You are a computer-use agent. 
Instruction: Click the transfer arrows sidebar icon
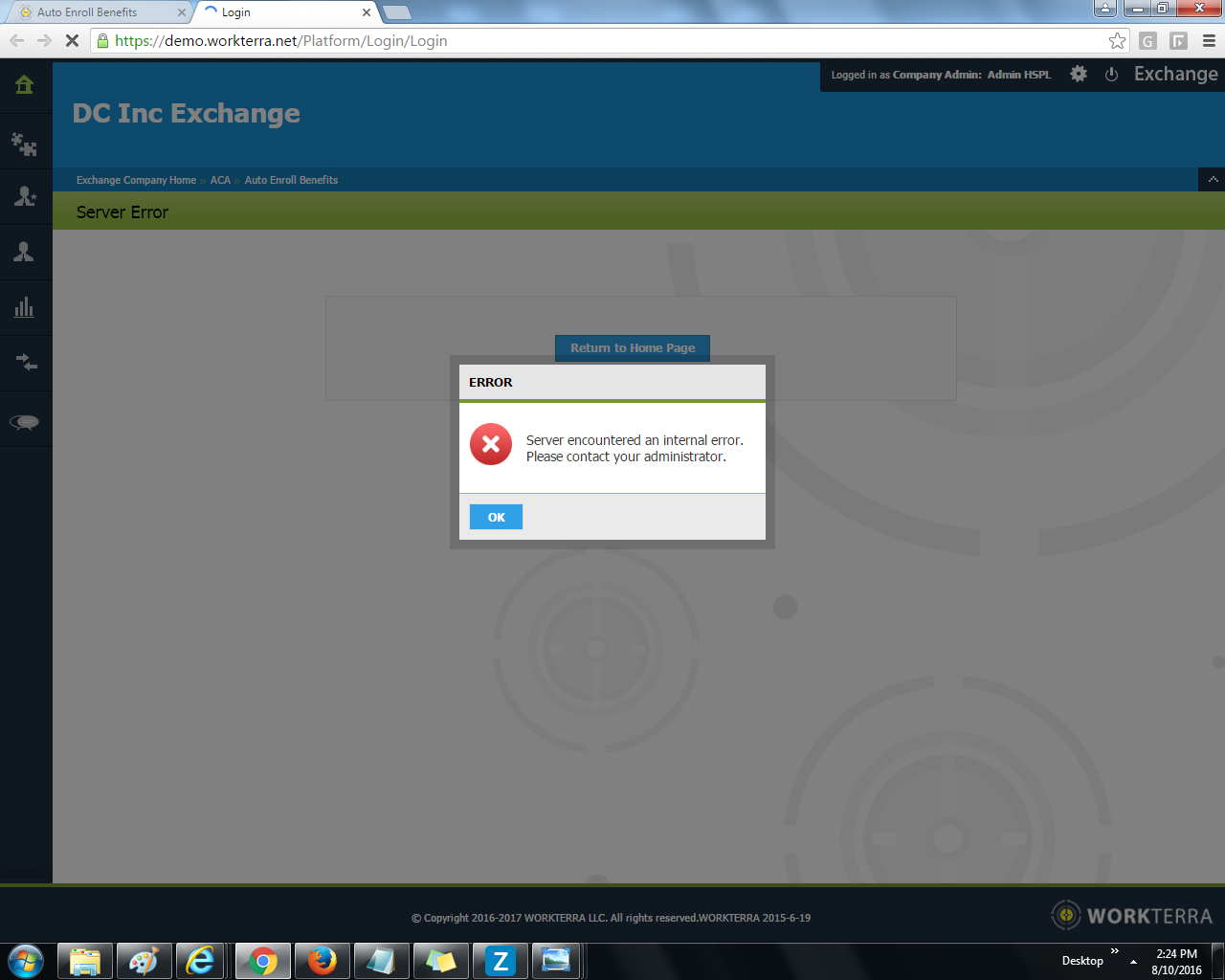point(26,362)
